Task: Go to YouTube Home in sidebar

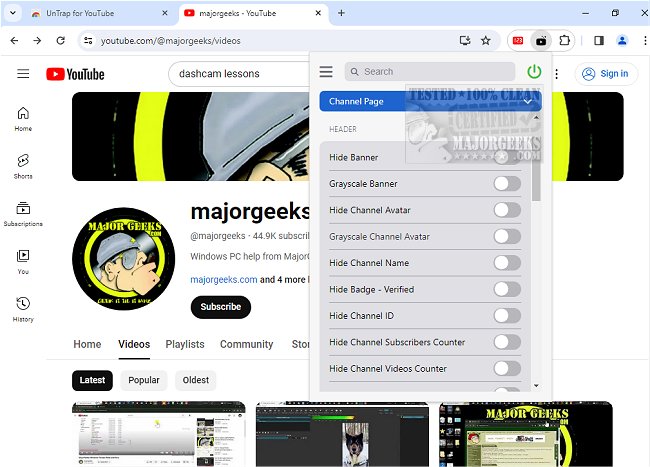Action: click(23, 119)
